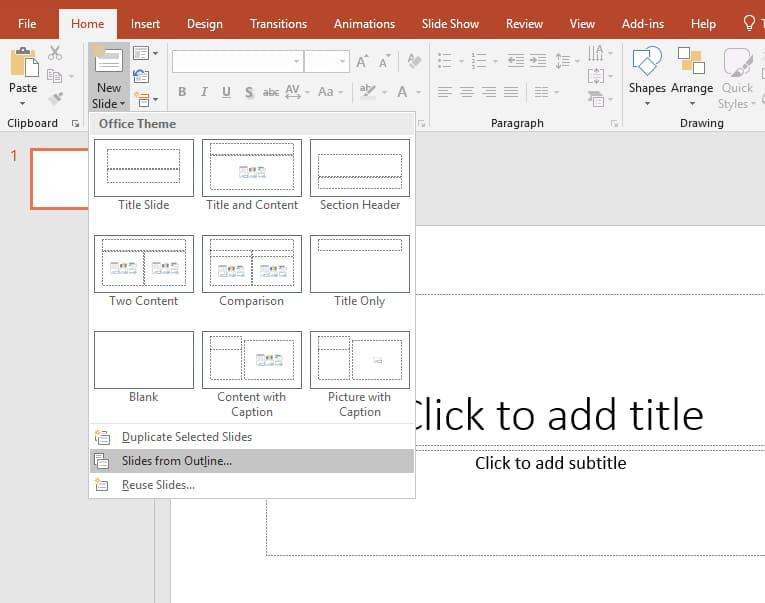Click Change Case Aa icon
Screen dimensions: 765x603
[325, 92]
